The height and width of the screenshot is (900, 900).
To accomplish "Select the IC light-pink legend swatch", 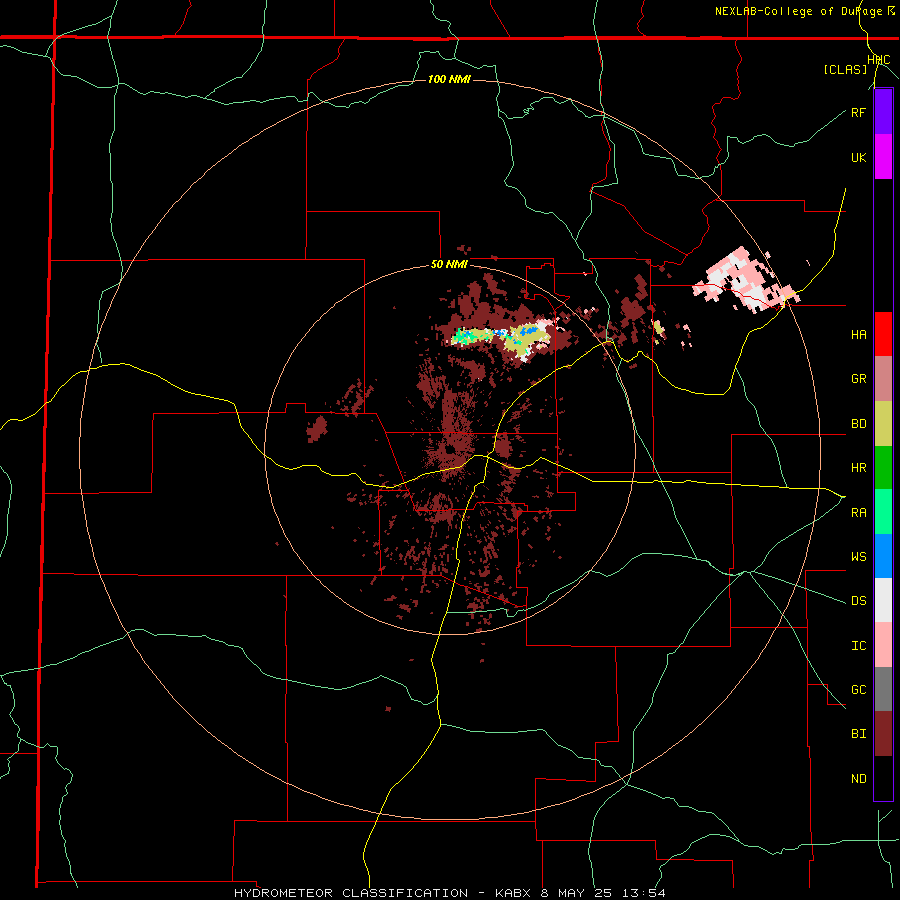I will click(x=883, y=645).
